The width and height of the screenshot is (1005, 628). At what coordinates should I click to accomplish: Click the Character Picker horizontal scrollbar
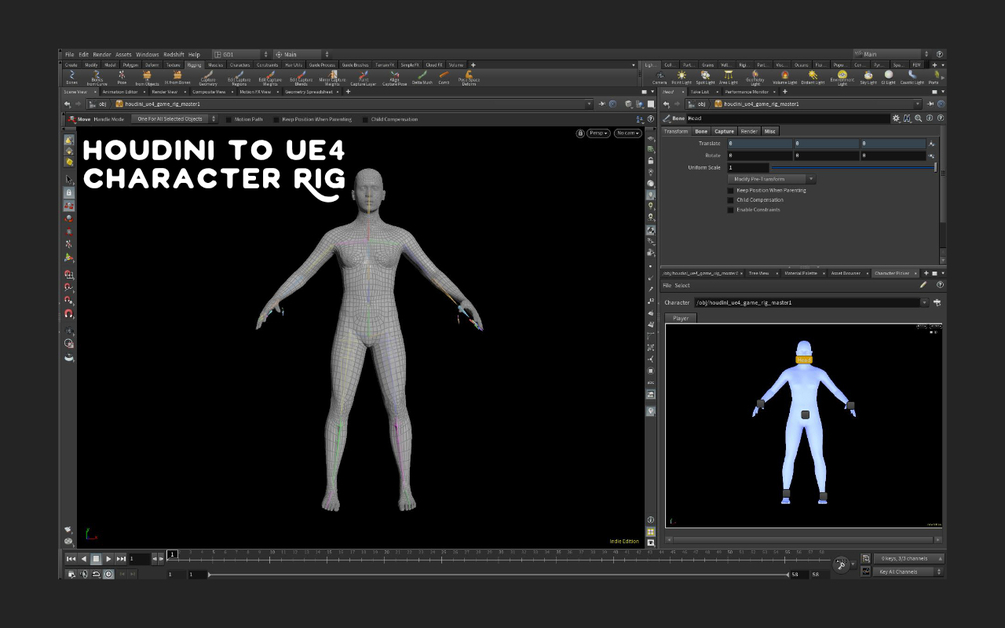click(x=803, y=540)
